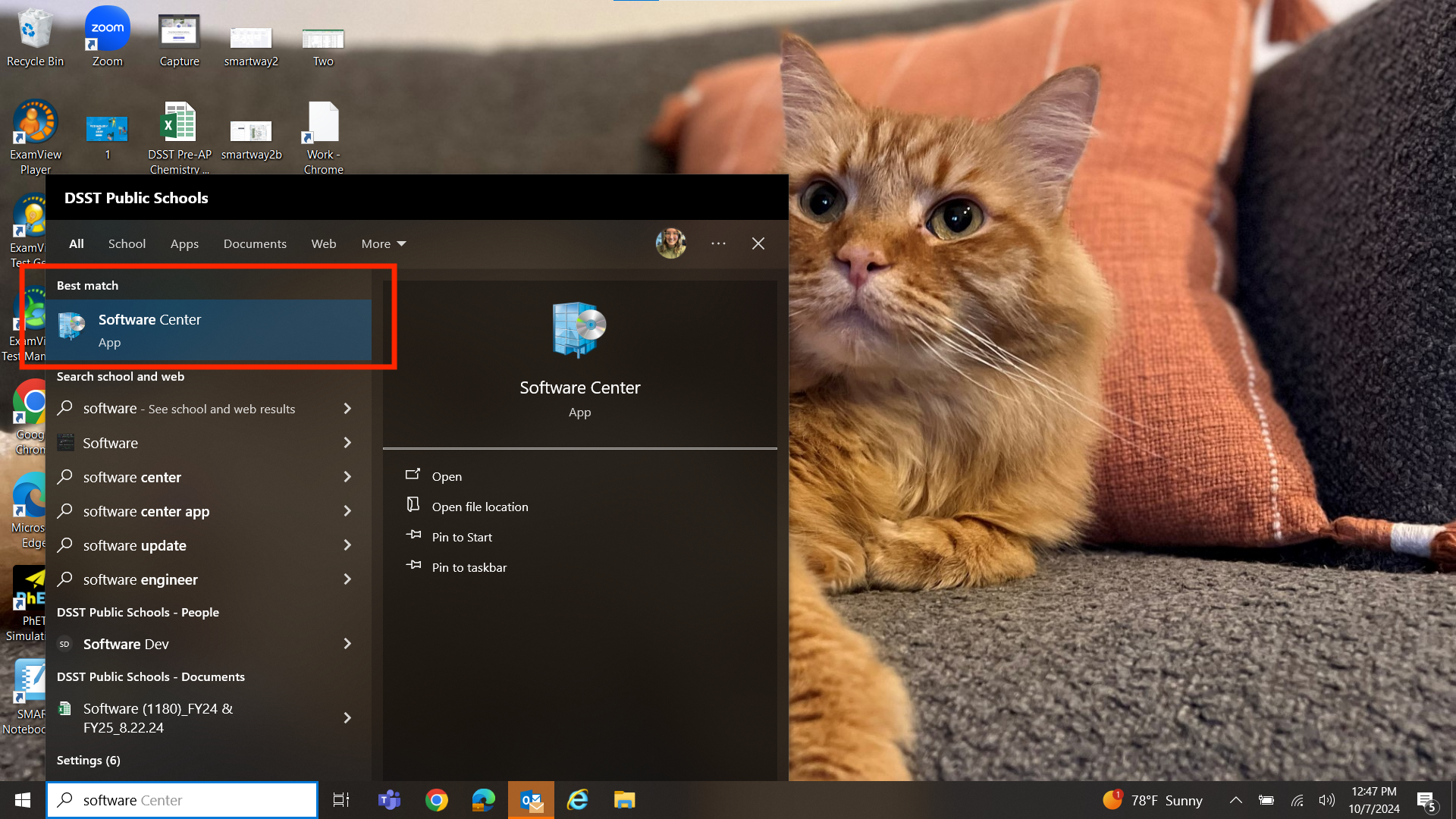
Task: Open the search options ellipsis menu
Action: pos(718,243)
